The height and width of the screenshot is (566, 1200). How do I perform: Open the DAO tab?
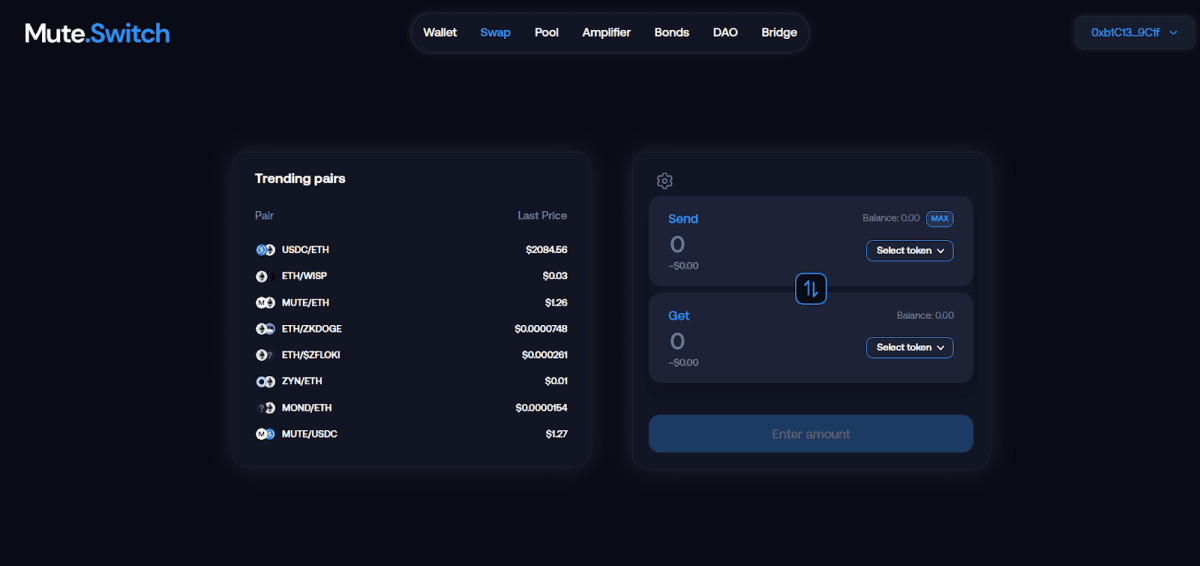tap(725, 32)
